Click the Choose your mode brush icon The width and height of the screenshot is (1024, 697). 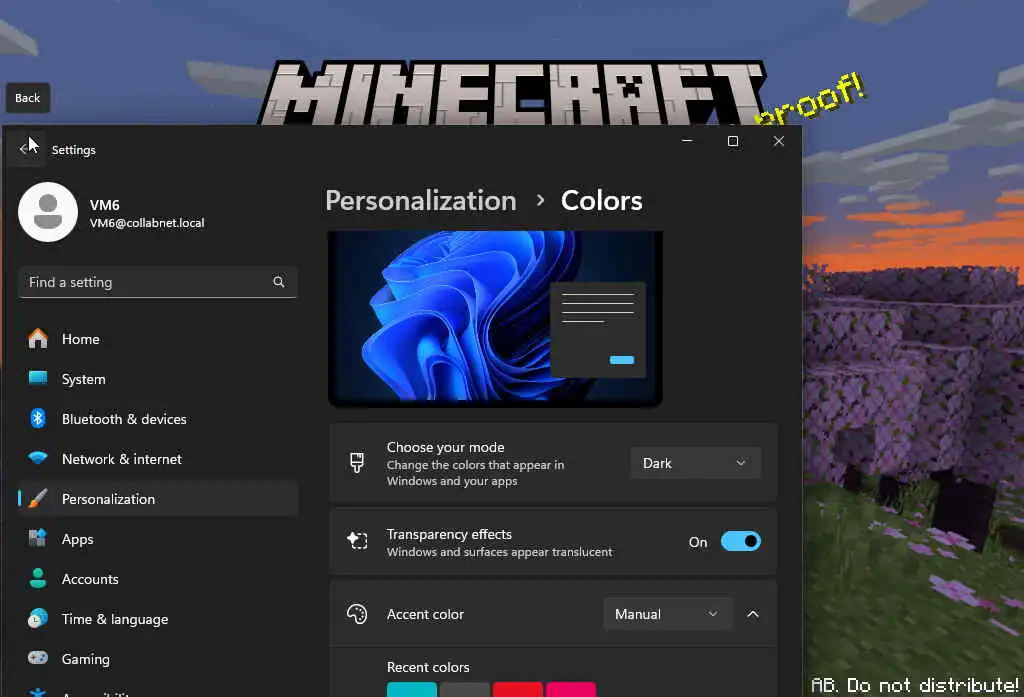357,462
